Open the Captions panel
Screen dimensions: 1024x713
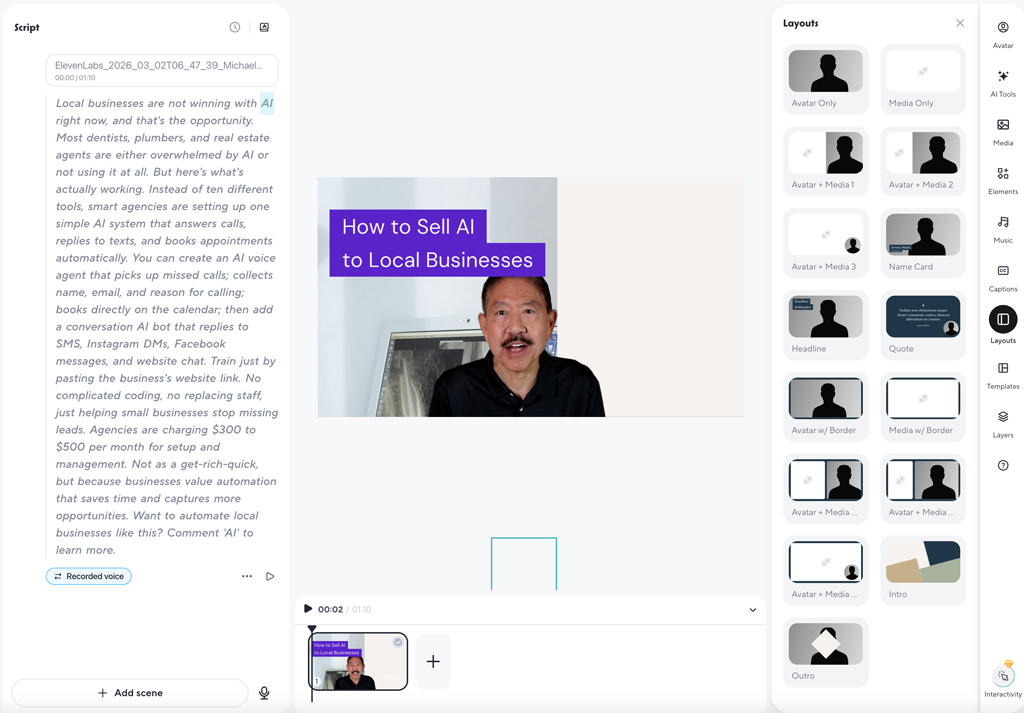point(1002,278)
